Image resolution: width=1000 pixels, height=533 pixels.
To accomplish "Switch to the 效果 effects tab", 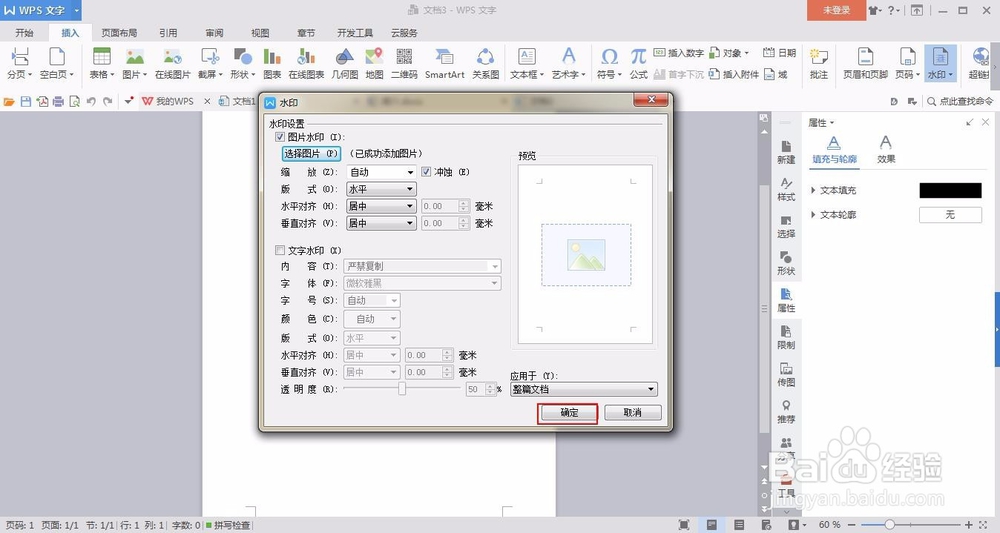I will tap(886, 150).
